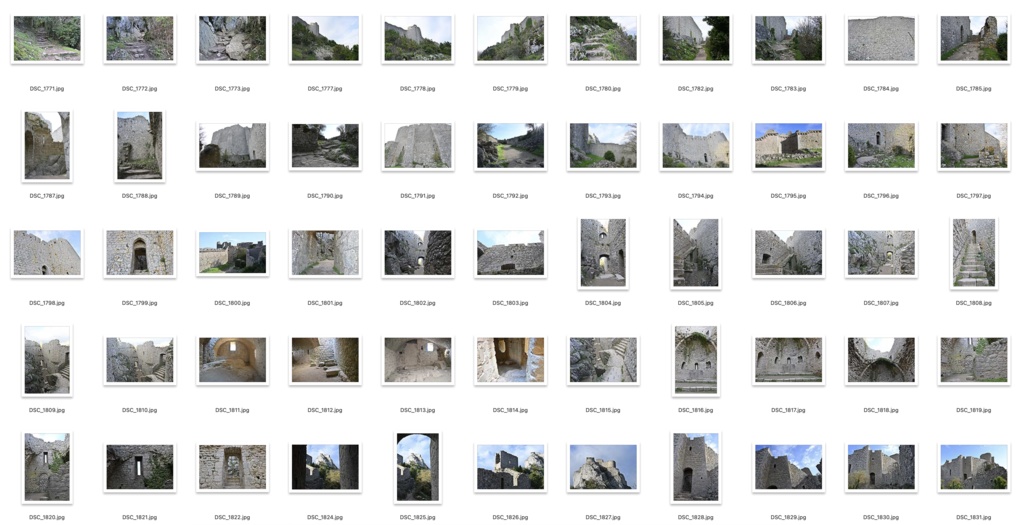The width and height of the screenshot is (1024, 525).
Task: Click the file name DSC_1789.jpg
Action: tap(232, 196)
